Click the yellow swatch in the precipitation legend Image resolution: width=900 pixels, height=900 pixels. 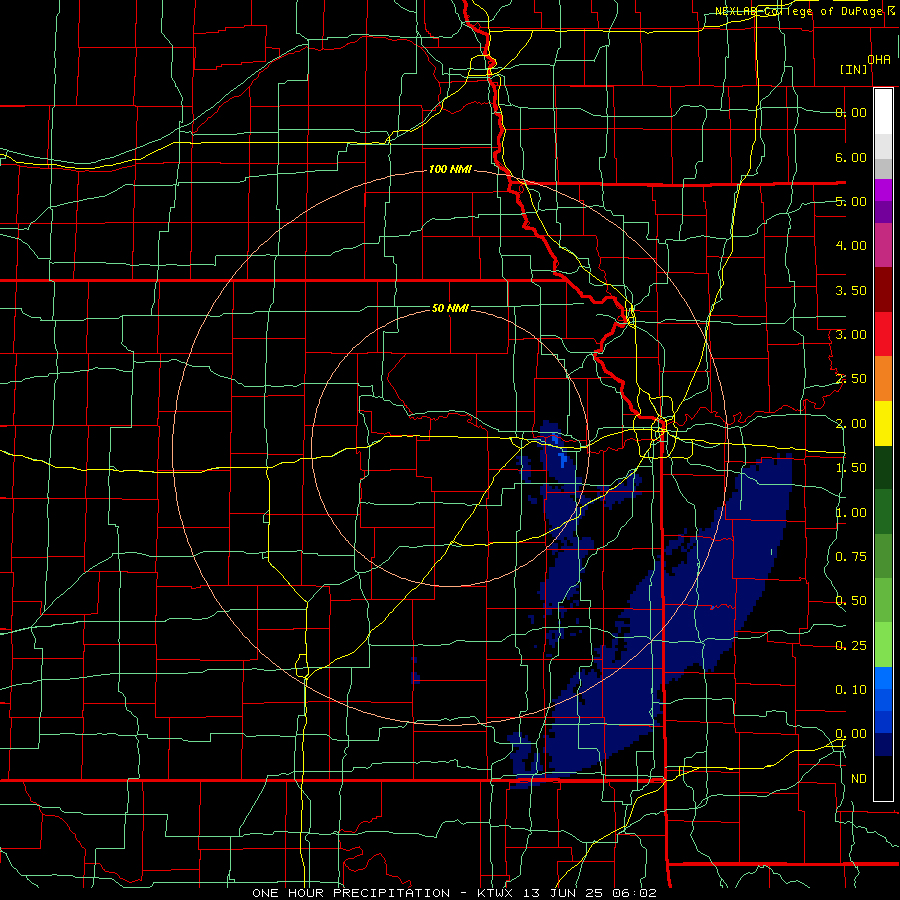883,423
